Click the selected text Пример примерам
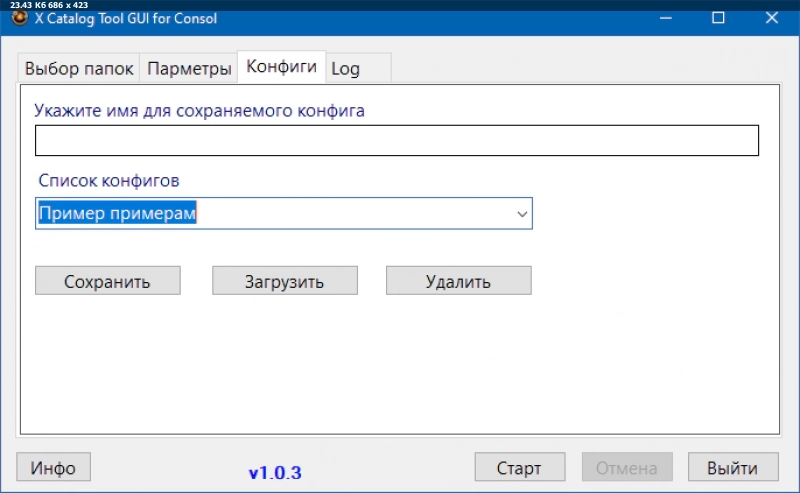Image resolution: width=800 pixels, height=493 pixels. coord(117,213)
